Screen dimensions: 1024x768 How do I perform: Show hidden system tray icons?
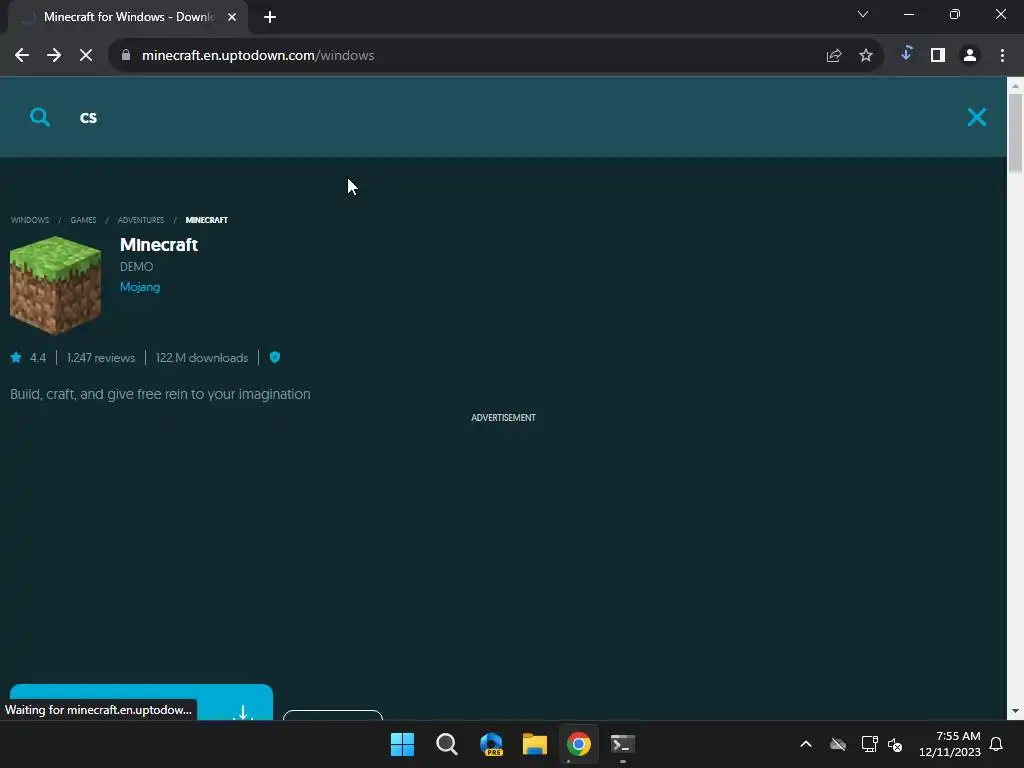806,744
